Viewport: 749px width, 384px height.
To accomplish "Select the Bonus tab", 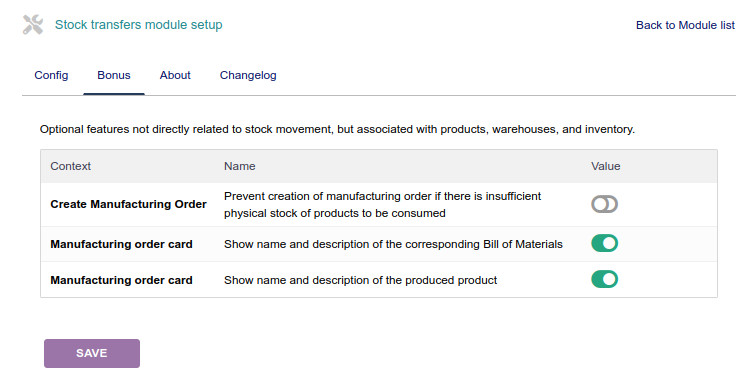I will [x=114, y=75].
